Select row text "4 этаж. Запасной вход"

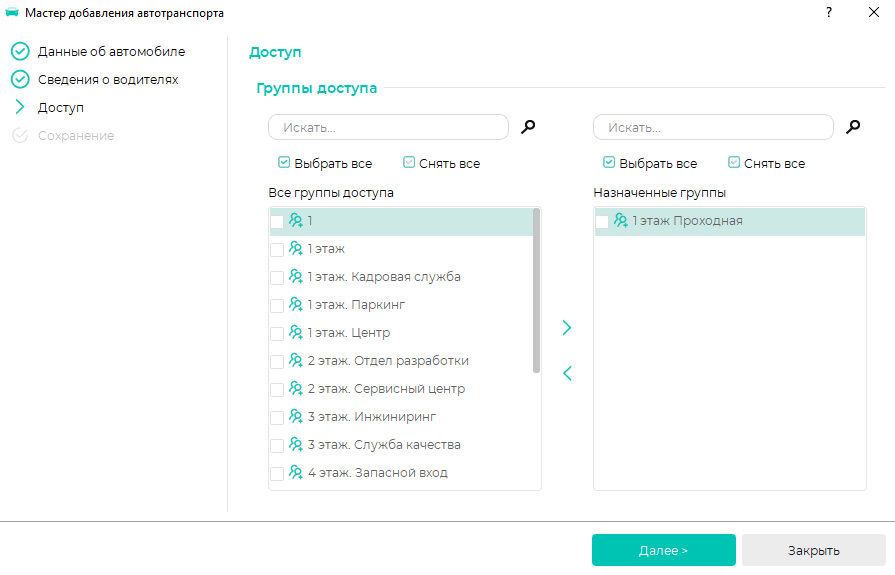tap(378, 472)
